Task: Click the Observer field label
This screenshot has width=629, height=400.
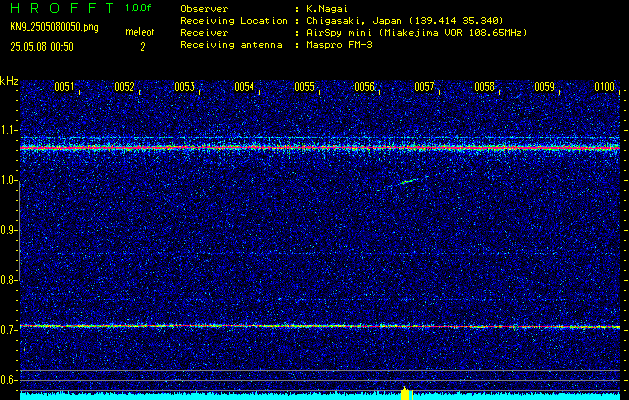Action: click(x=204, y=8)
